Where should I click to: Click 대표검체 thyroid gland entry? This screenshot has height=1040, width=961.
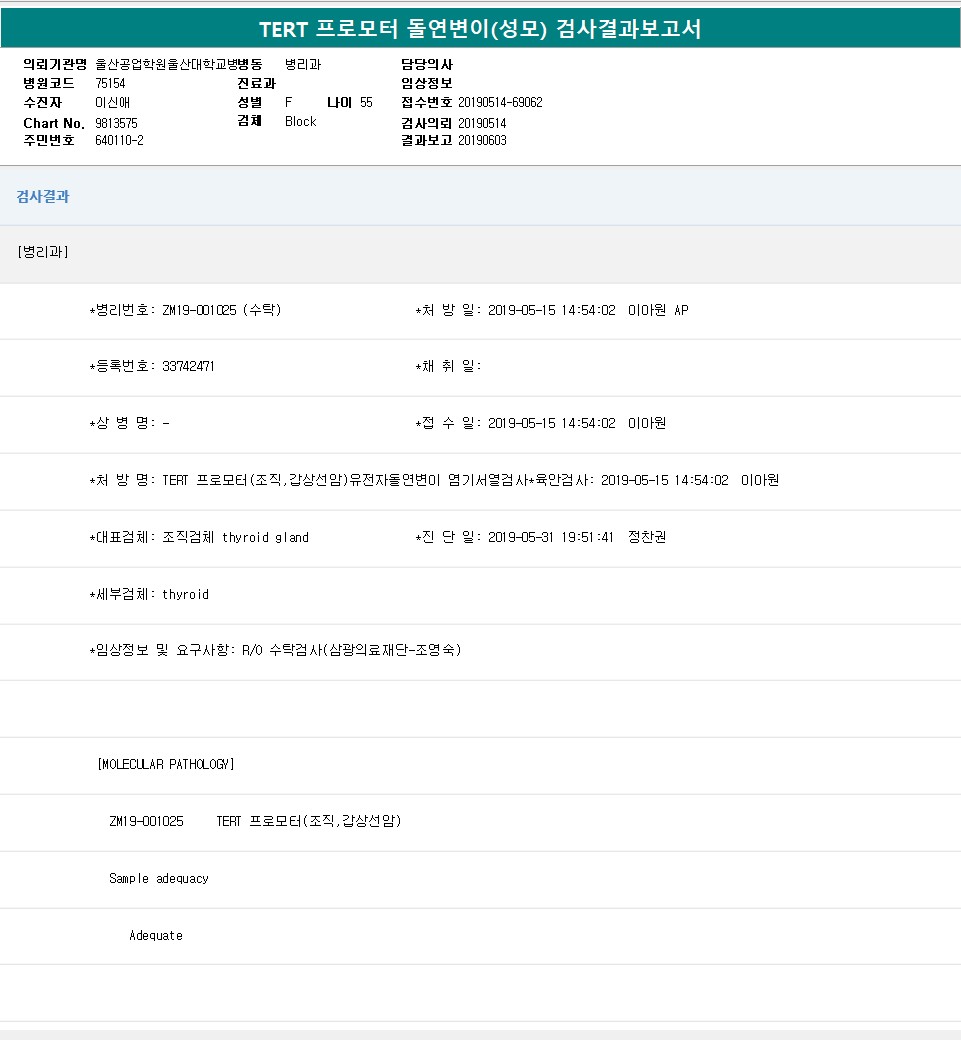(199, 538)
